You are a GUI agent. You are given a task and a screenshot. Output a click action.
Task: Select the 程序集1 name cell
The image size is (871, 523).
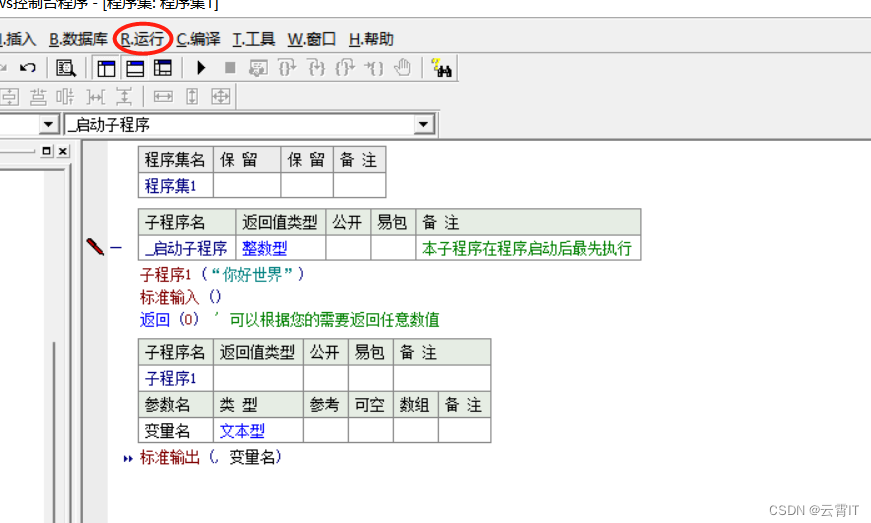point(176,185)
